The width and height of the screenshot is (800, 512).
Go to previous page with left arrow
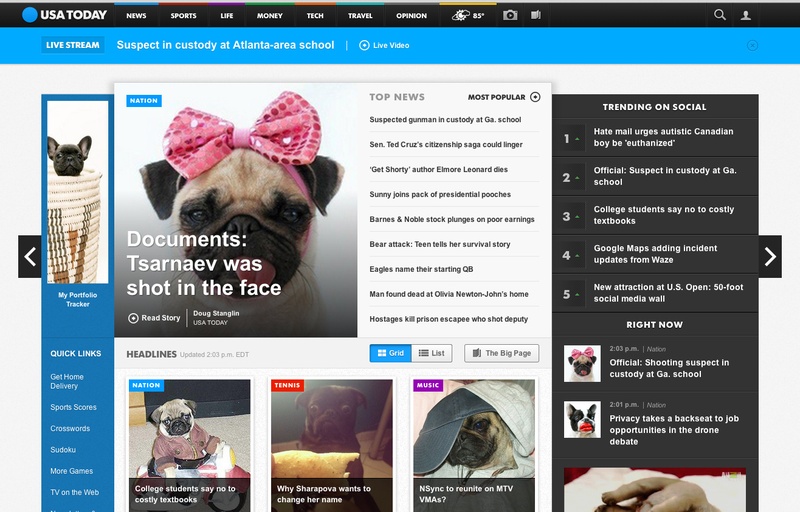tap(30, 257)
